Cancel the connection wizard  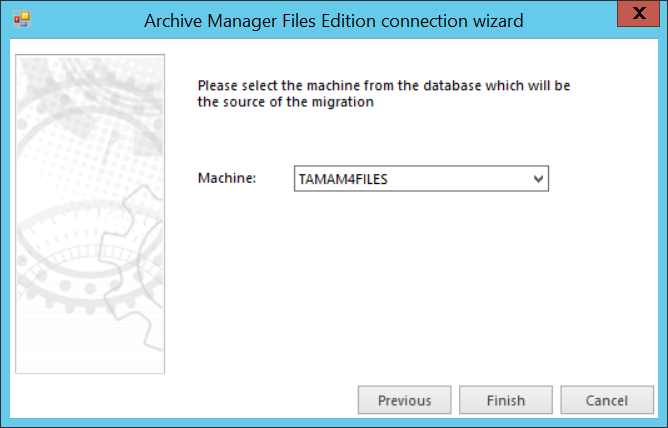607,400
